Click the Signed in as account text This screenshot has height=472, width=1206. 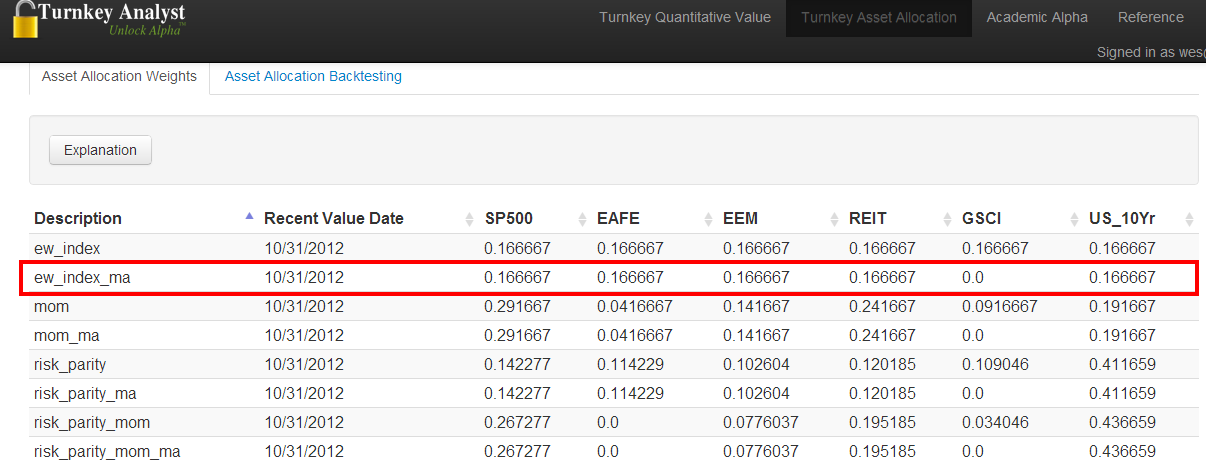click(x=1150, y=52)
